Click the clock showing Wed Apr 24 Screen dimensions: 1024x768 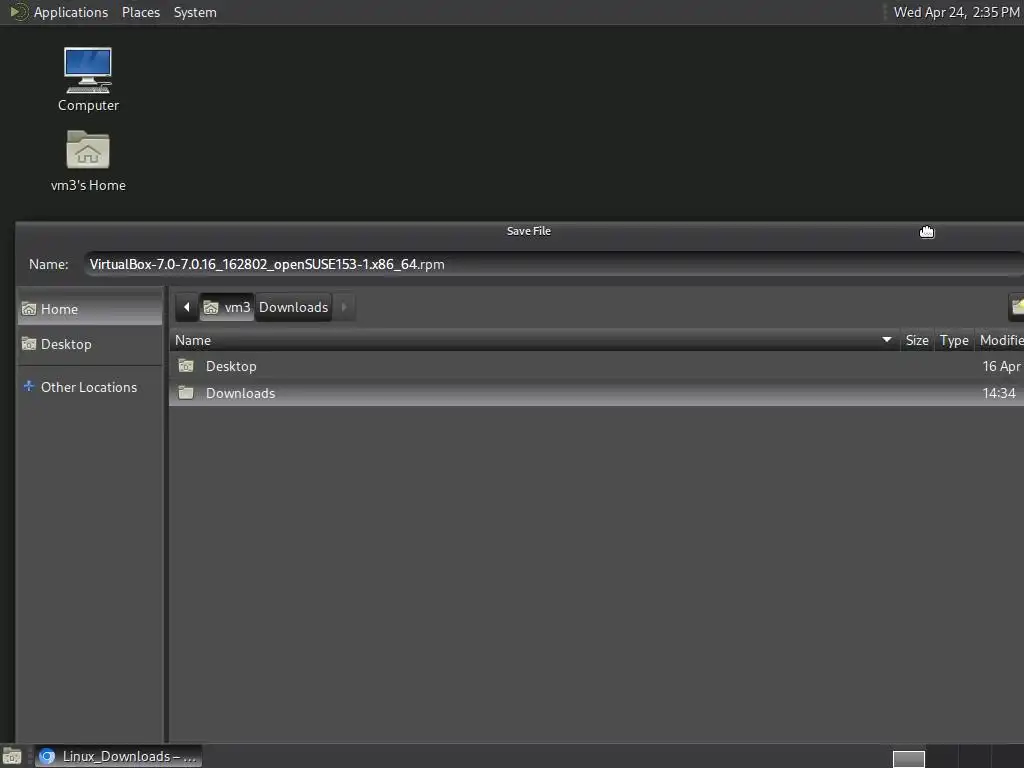[x=956, y=12]
